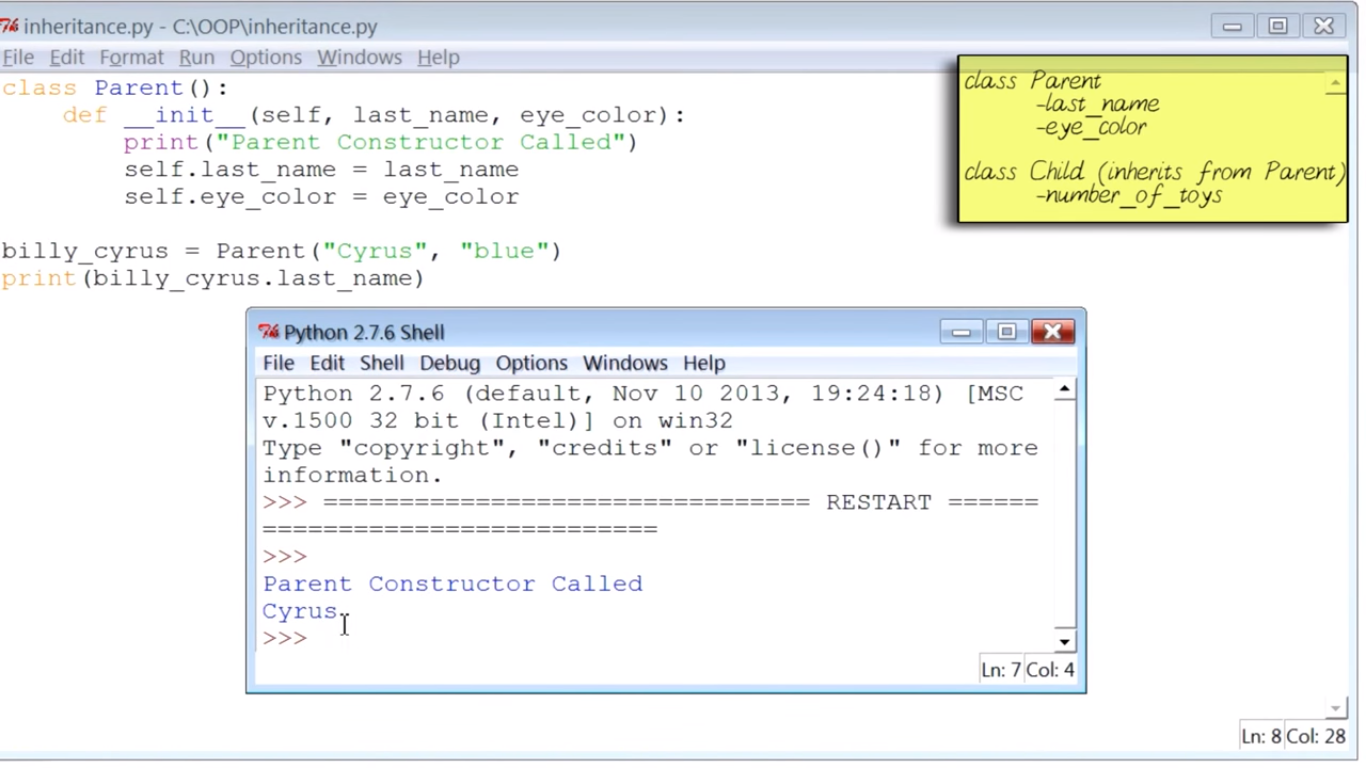Open Options menu in Python Shell
Image resolution: width=1366 pixels, height=768 pixels.
coord(532,363)
